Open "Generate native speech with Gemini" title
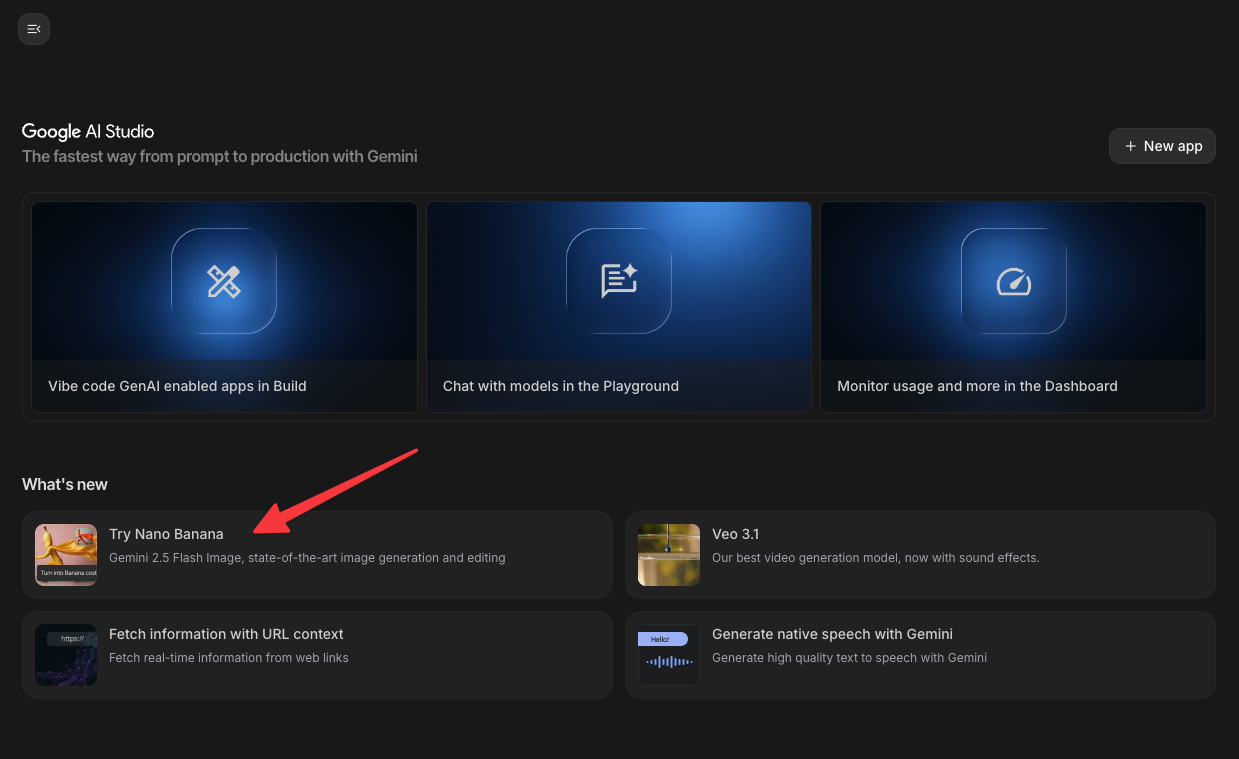Screen dimensions: 1239x759 (832, 634)
